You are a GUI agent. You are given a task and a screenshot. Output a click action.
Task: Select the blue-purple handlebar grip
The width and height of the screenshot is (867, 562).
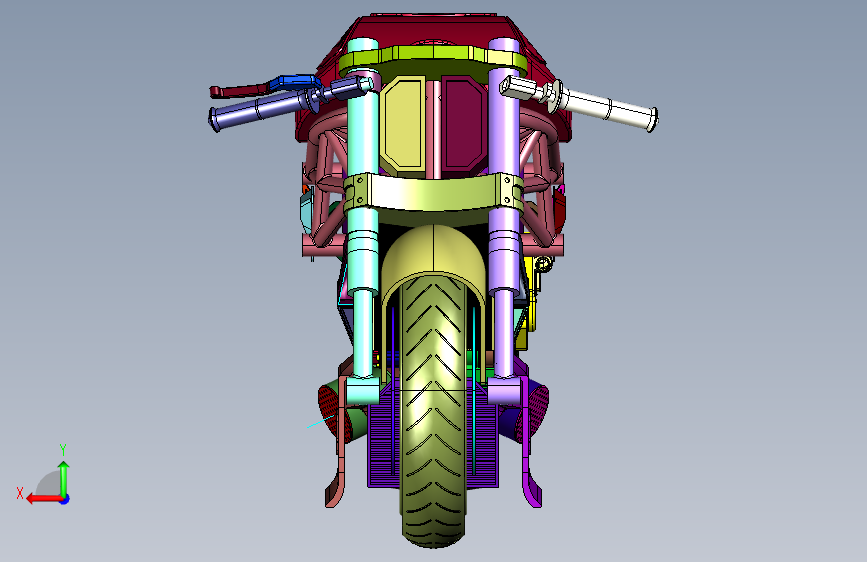click(x=257, y=109)
